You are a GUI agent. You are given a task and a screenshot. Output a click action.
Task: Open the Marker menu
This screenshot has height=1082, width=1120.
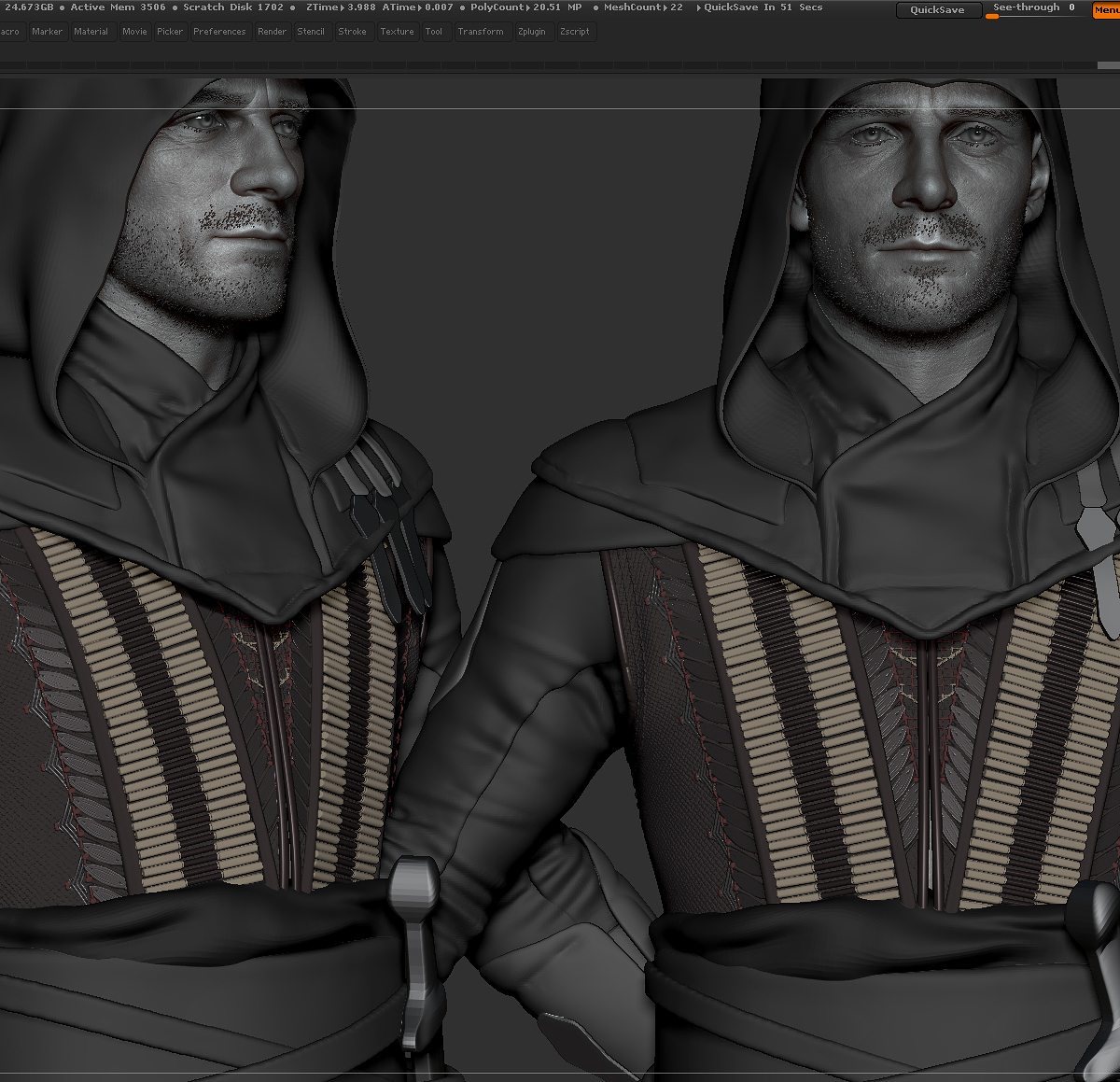47,32
